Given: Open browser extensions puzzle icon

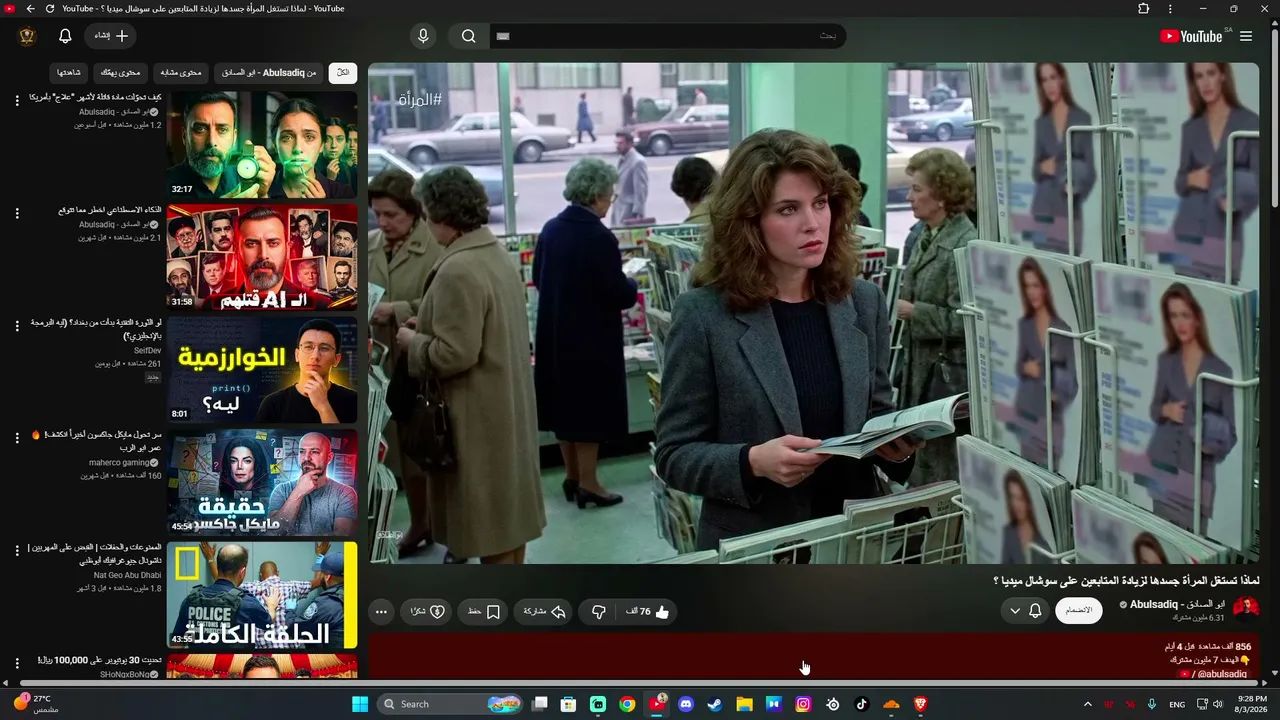Looking at the screenshot, I should (1144, 9).
